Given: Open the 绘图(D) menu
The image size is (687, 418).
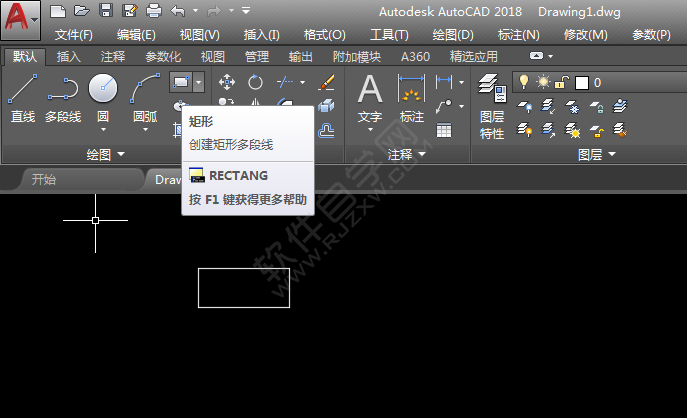Looking at the screenshot, I should pyautogui.click(x=453, y=35).
